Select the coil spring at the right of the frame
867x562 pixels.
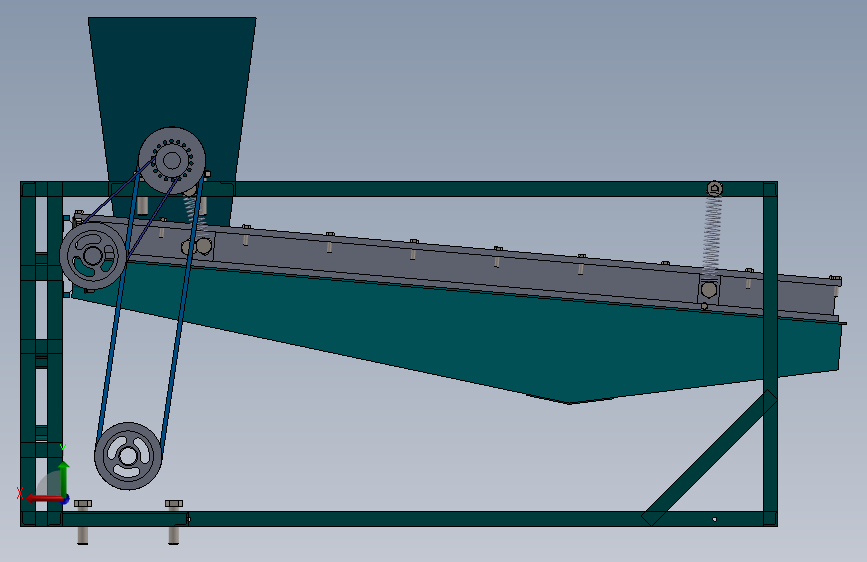(x=712, y=237)
